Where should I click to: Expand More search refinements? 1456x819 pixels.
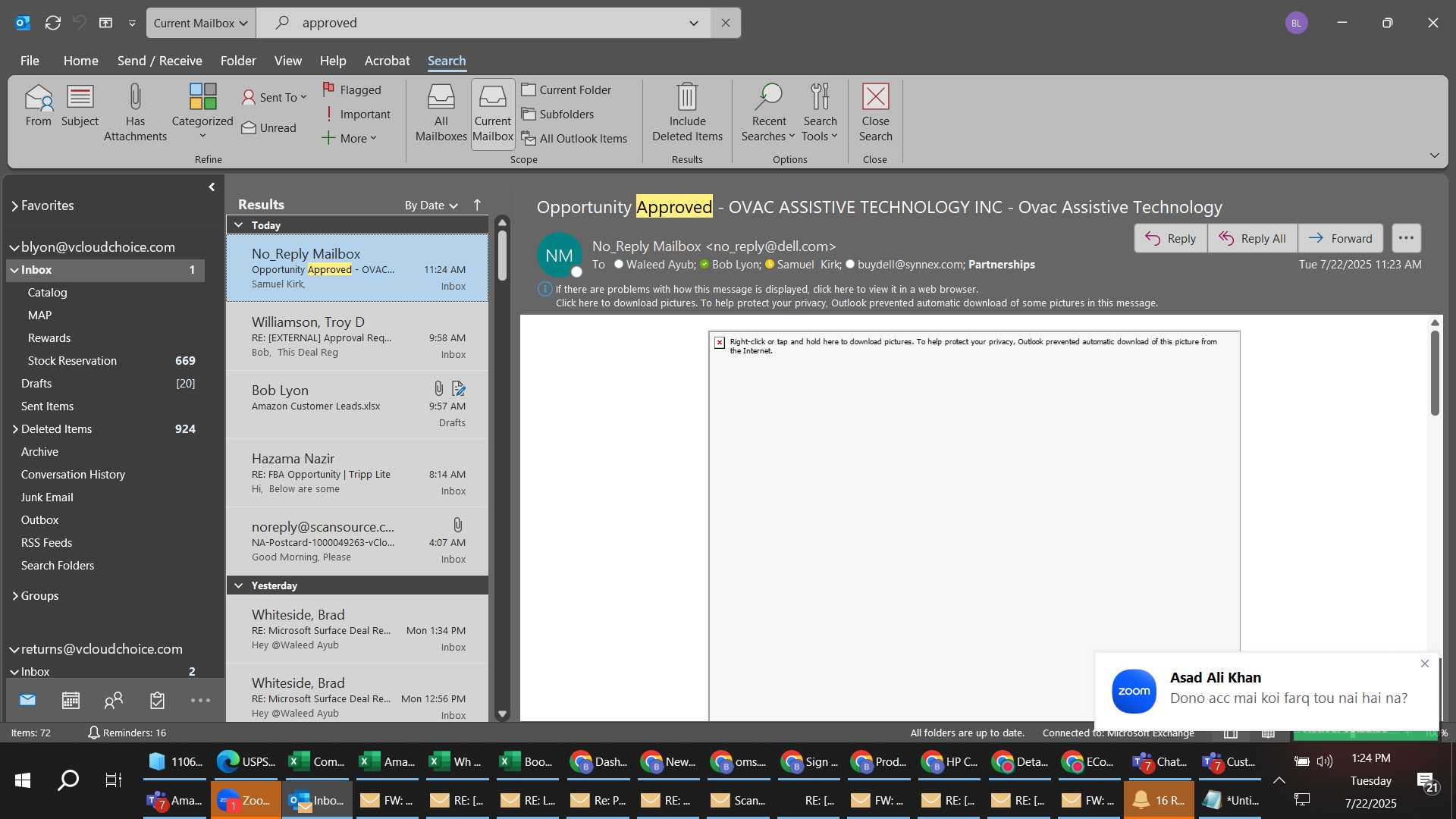point(349,138)
